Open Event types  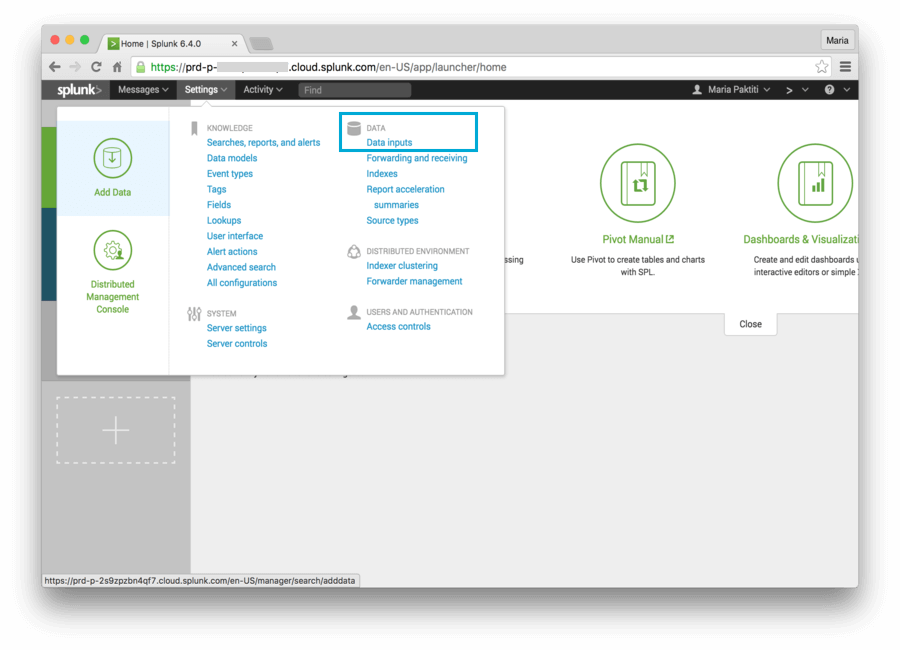pyautogui.click(x=230, y=173)
